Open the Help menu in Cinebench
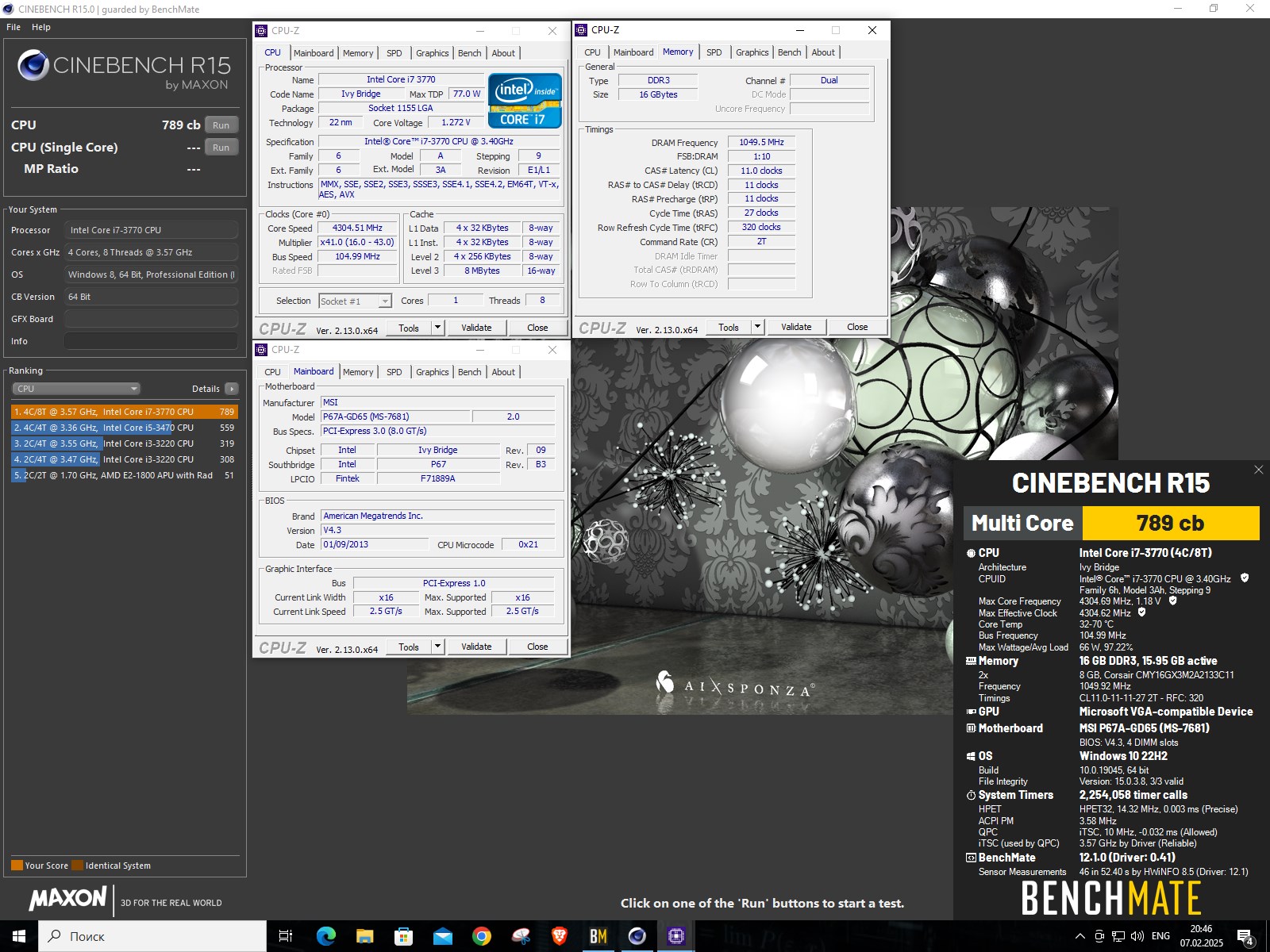This screenshot has height=952, width=1270. (x=41, y=27)
